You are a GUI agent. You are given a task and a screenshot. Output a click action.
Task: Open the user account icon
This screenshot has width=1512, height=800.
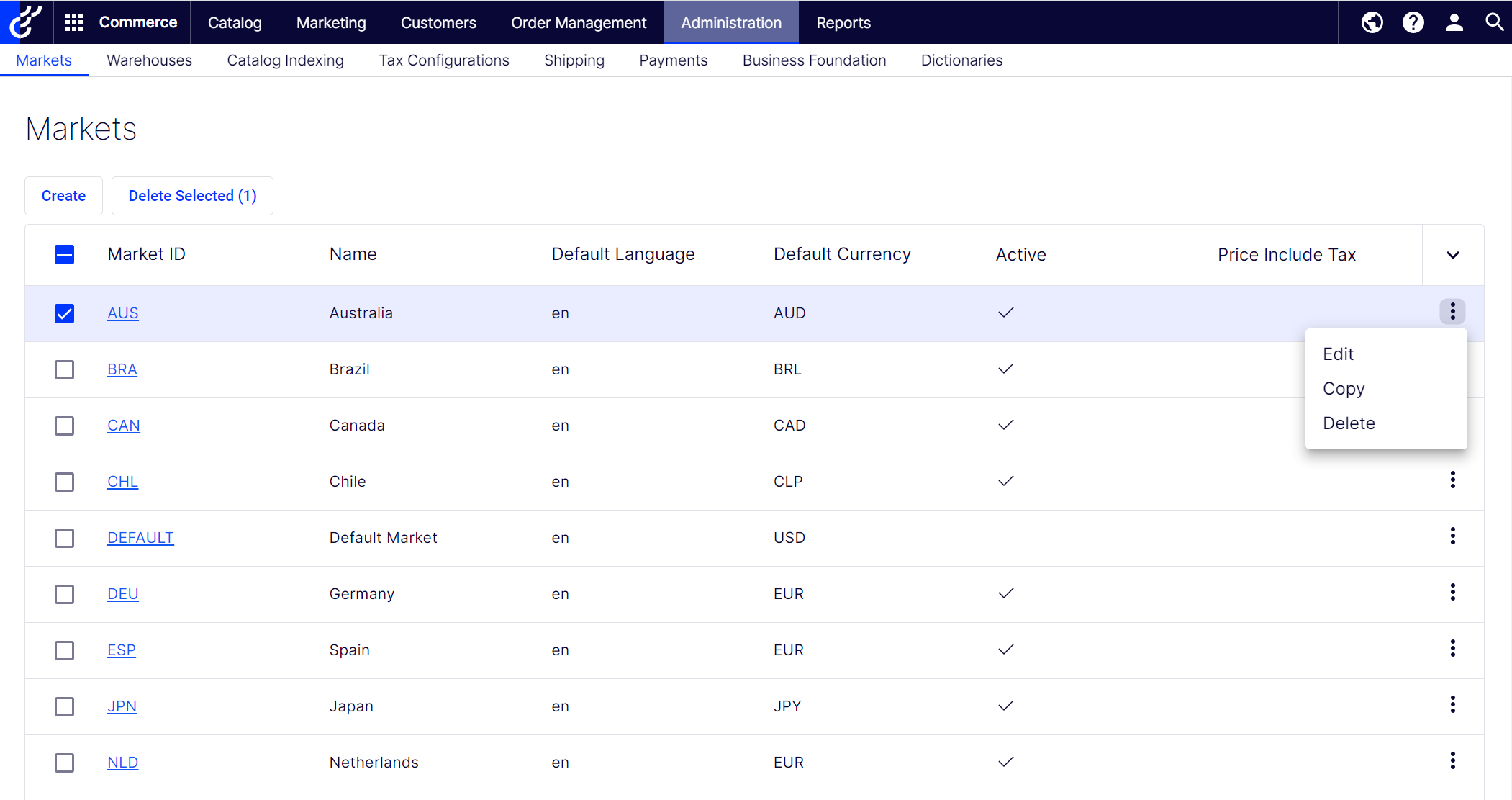tap(1454, 22)
